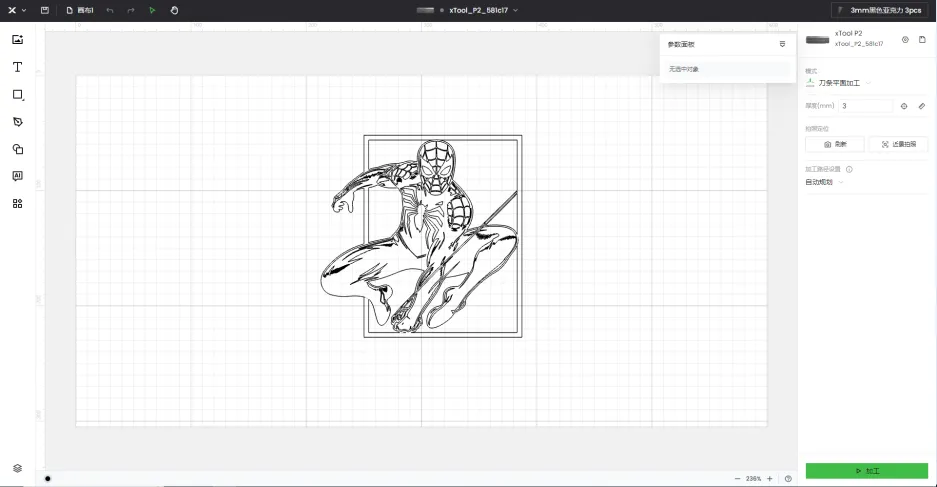Activate the green select pointer tool
937x487 pixels.
(x=152, y=10)
